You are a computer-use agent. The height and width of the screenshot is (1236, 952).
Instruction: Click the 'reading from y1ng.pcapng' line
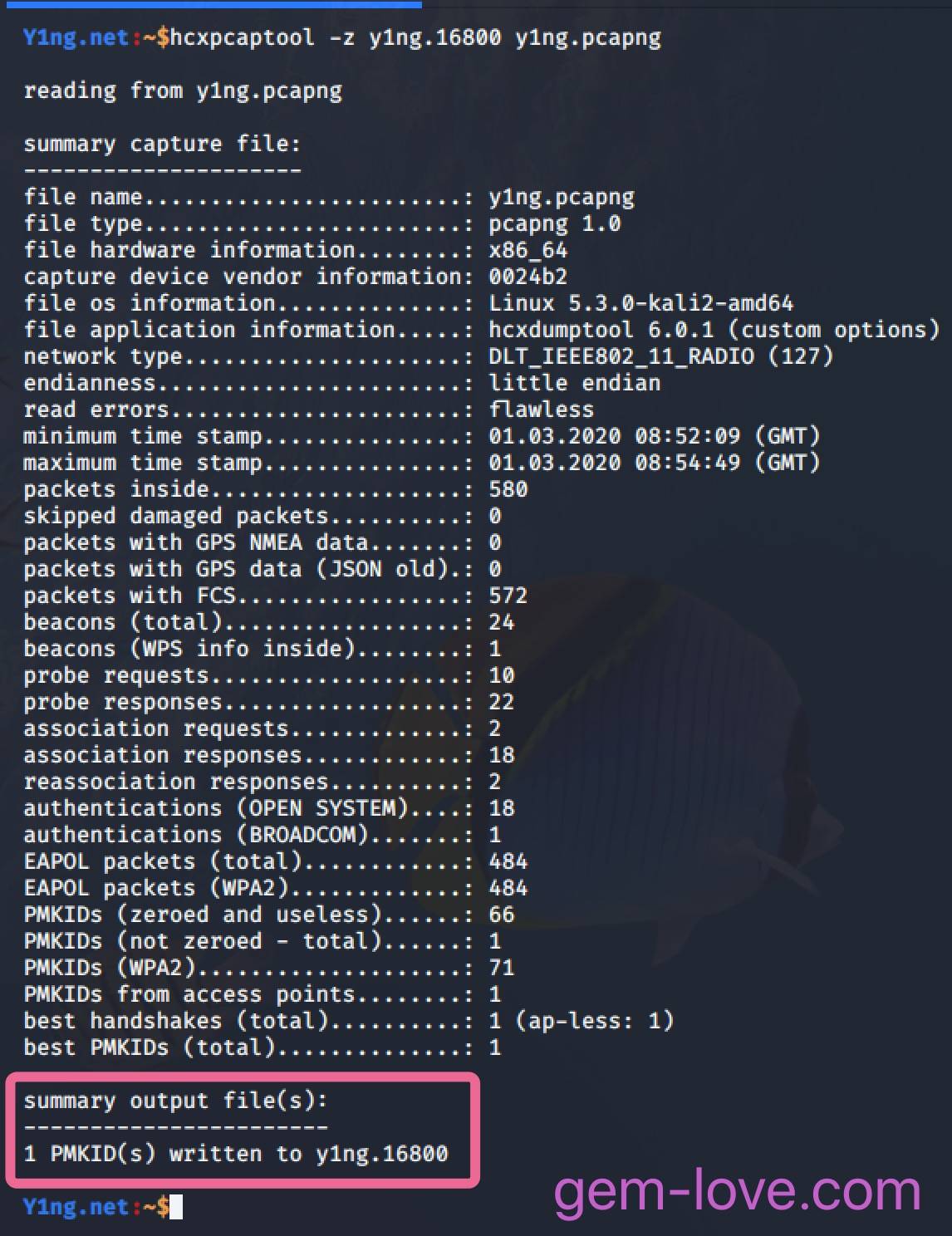(183, 91)
